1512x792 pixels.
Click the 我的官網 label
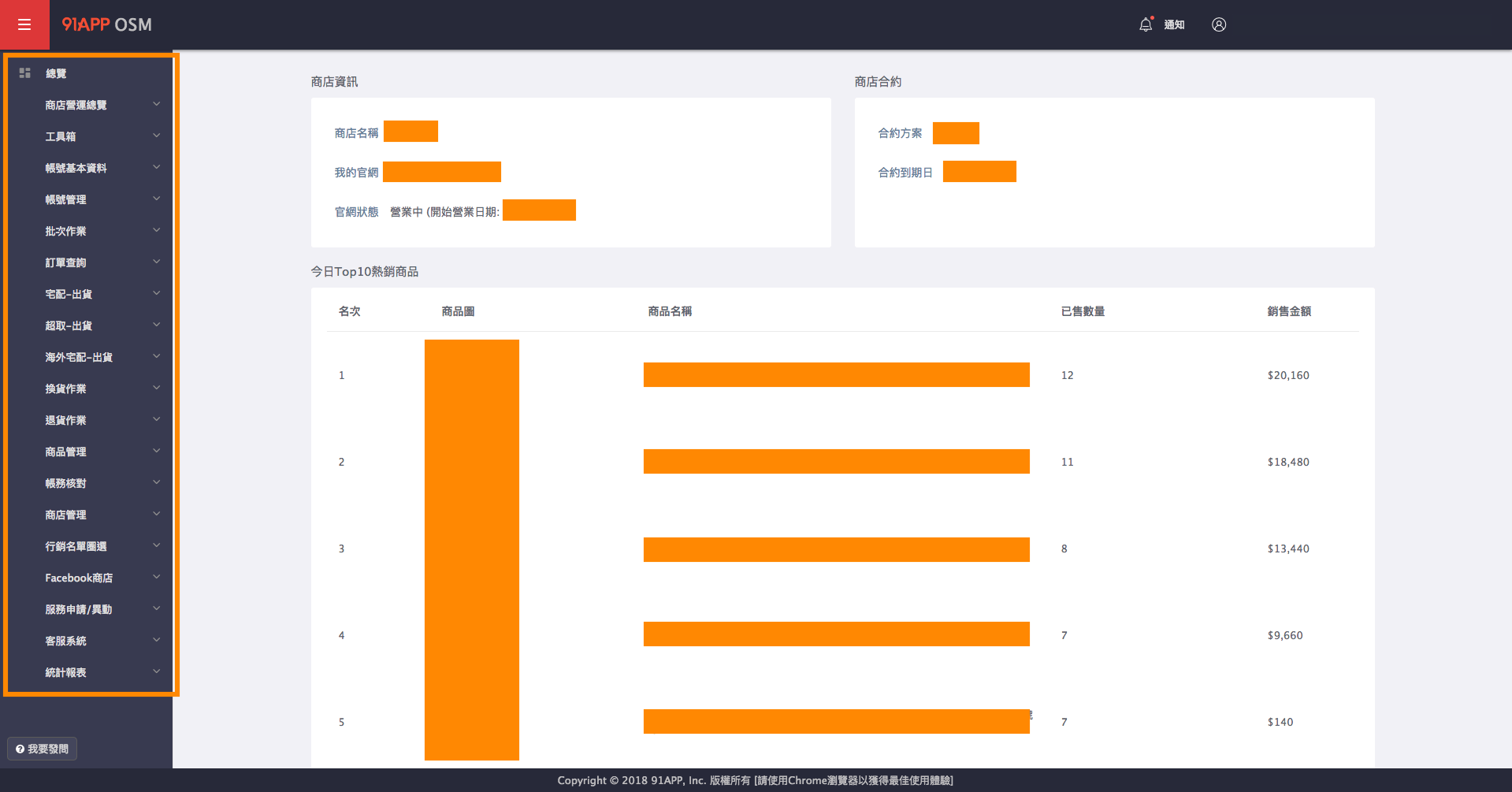point(356,173)
